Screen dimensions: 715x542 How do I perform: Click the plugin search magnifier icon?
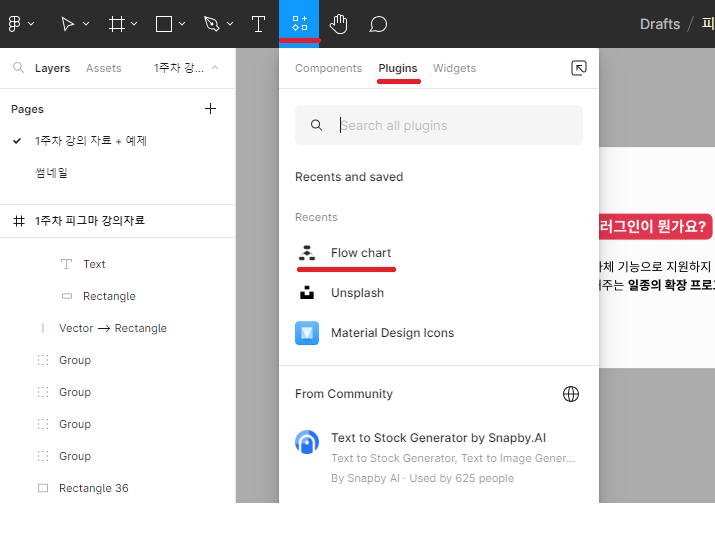coord(316,125)
